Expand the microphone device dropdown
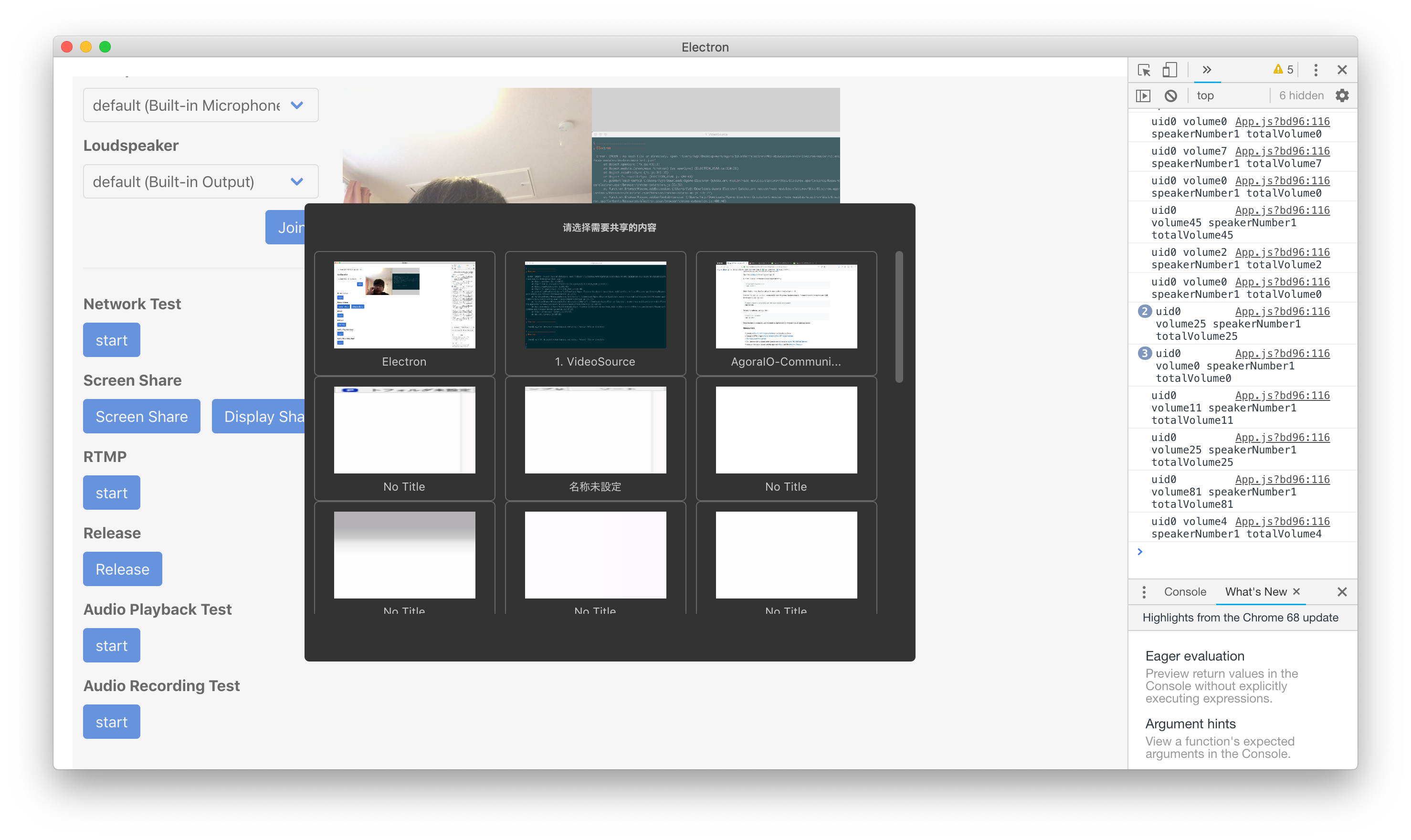The height and width of the screenshot is (840, 1411). [200, 105]
